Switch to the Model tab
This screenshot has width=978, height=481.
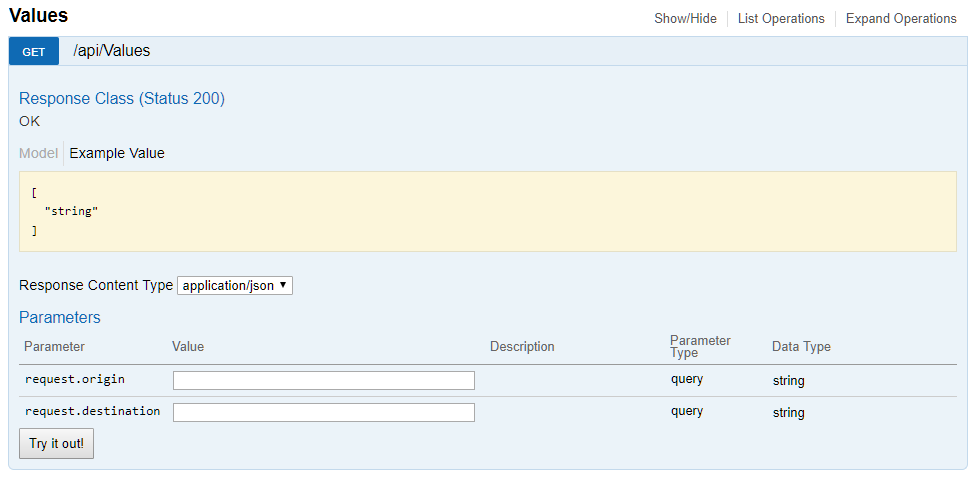38,153
